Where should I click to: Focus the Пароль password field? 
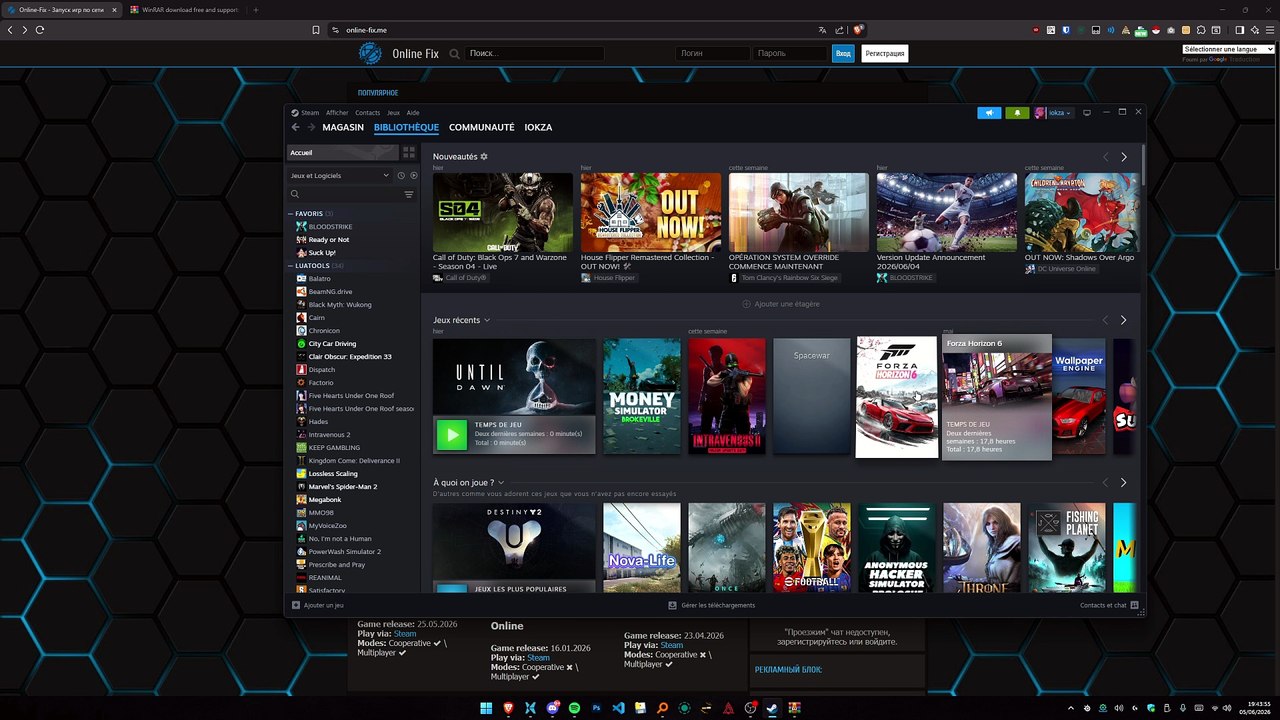pyautogui.click(x=790, y=53)
